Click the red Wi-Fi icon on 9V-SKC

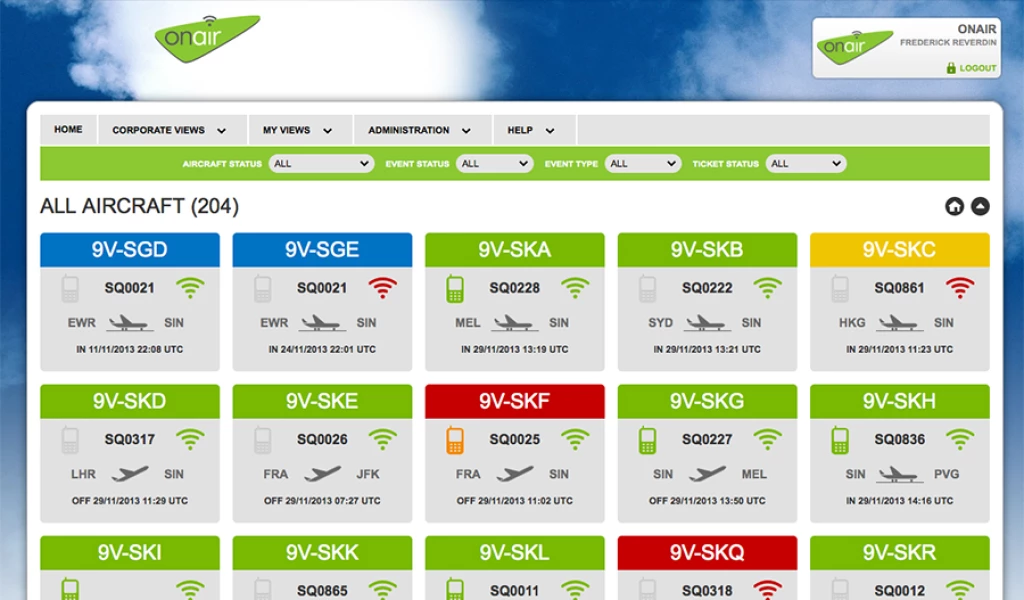960,289
